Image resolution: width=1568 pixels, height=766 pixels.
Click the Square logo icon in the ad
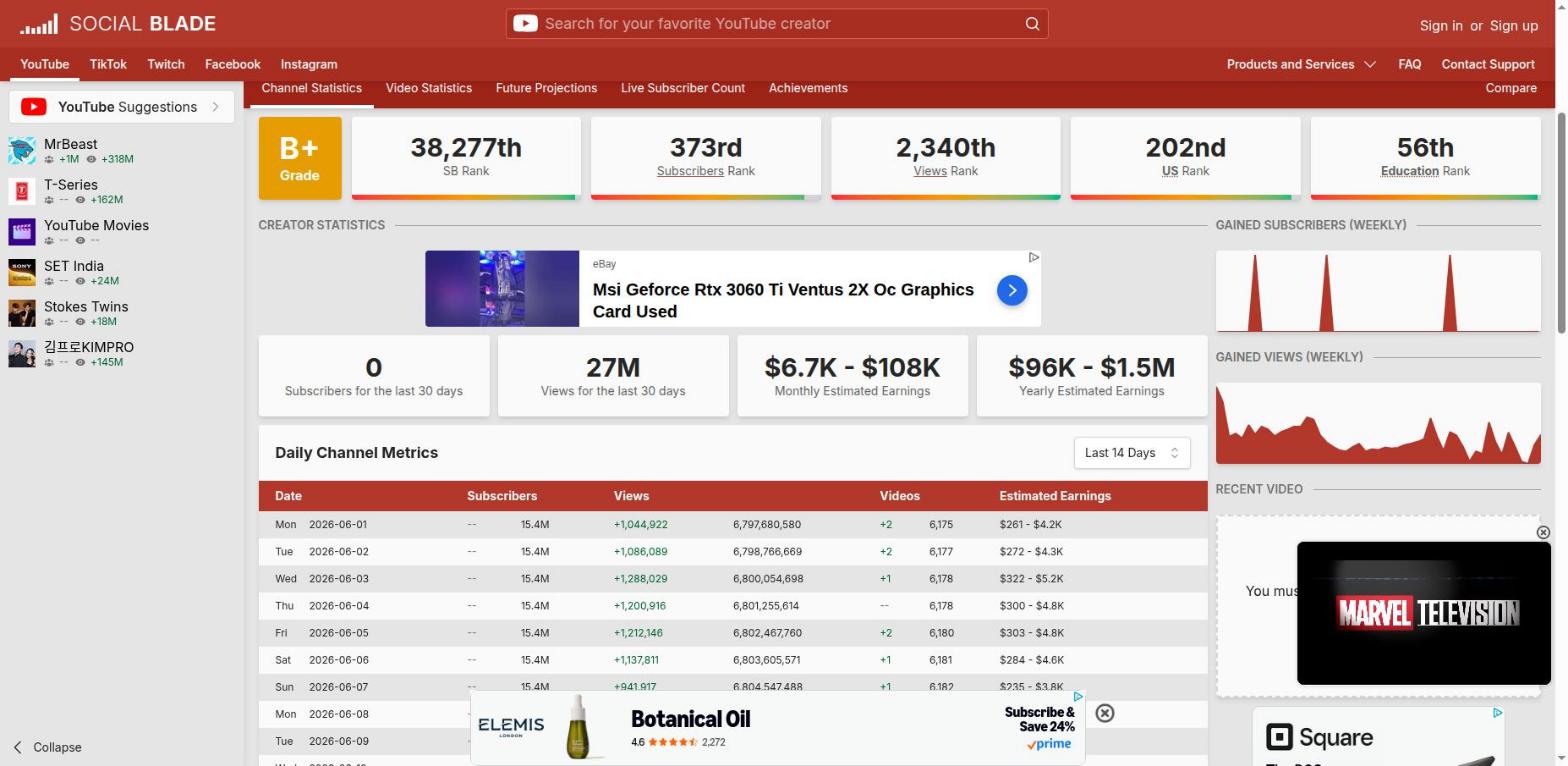(1279, 738)
